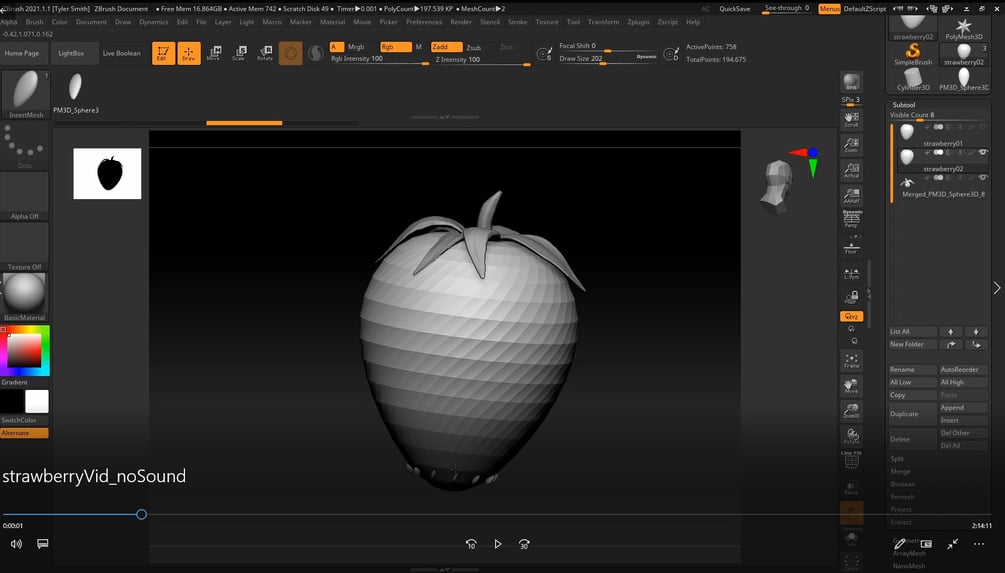Toggle the Dynamic Persp perspective button
Image resolution: width=1005 pixels, height=573 pixels.
851,219
